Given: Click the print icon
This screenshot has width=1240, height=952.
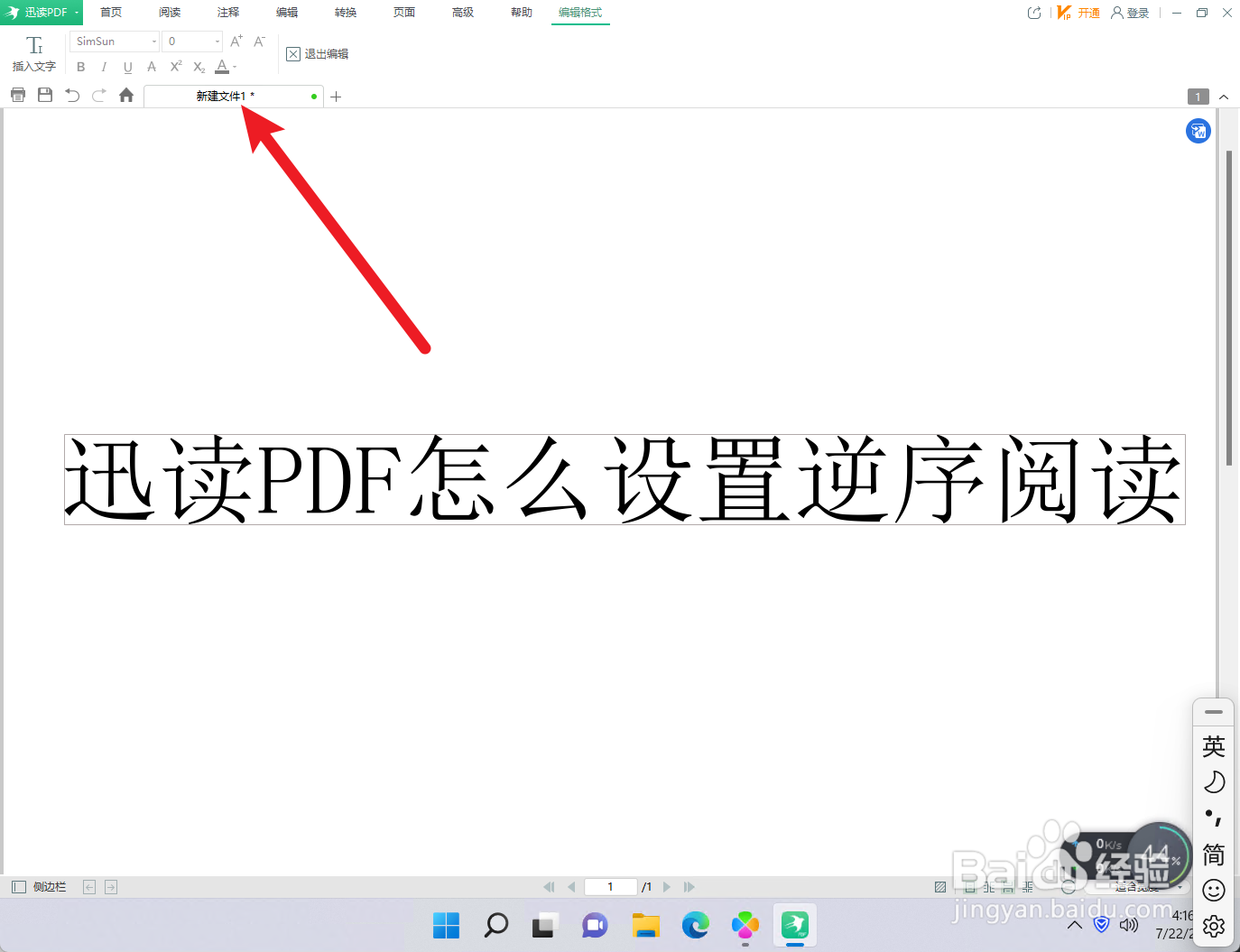Looking at the screenshot, I should point(18,95).
